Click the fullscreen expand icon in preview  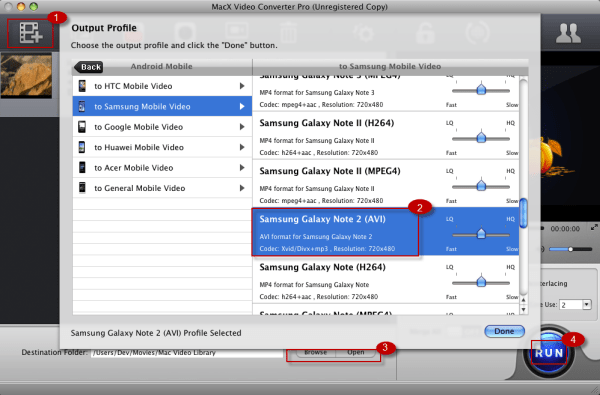pyautogui.click(x=594, y=228)
